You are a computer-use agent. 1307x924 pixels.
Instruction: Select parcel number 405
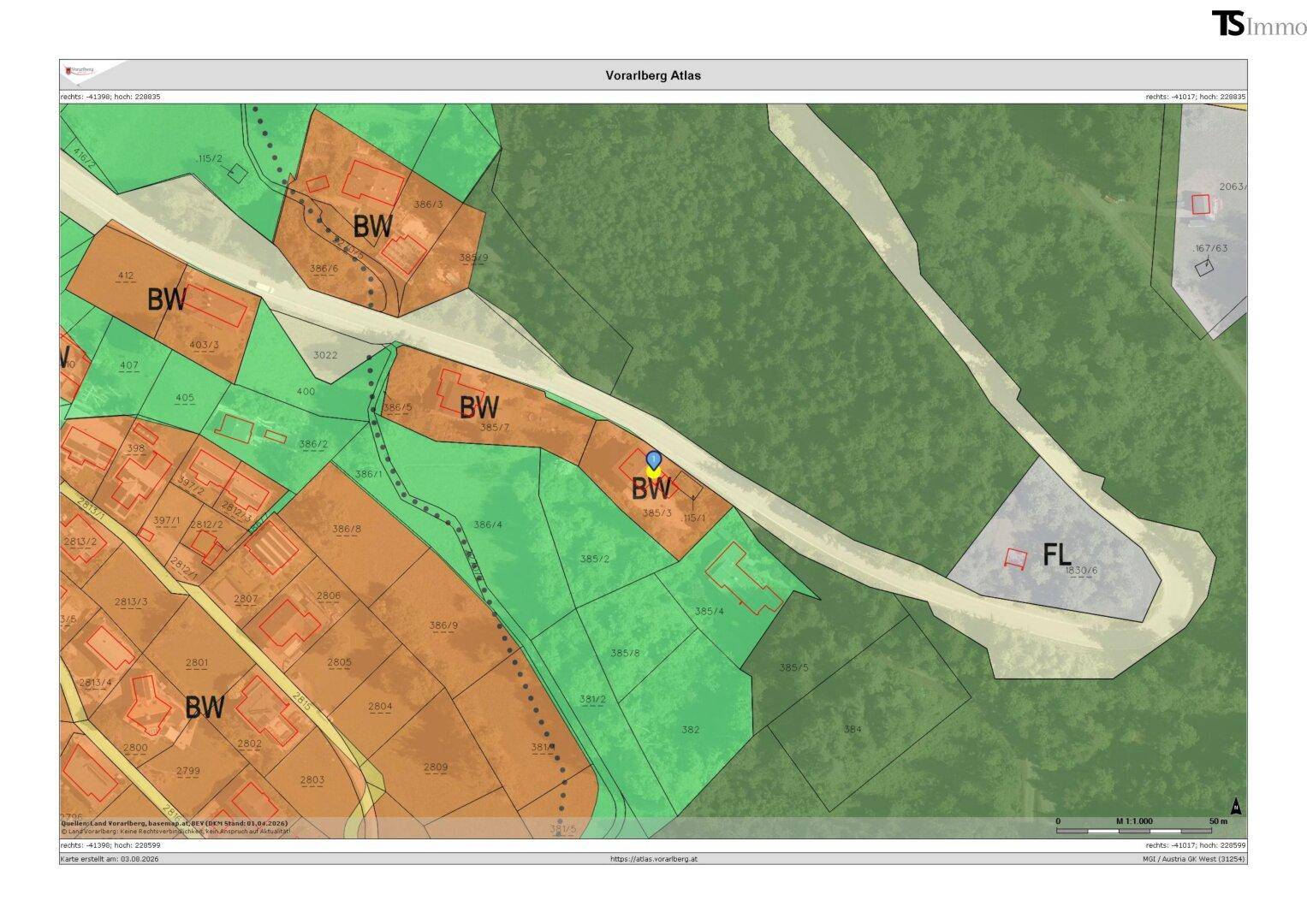coord(185,398)
